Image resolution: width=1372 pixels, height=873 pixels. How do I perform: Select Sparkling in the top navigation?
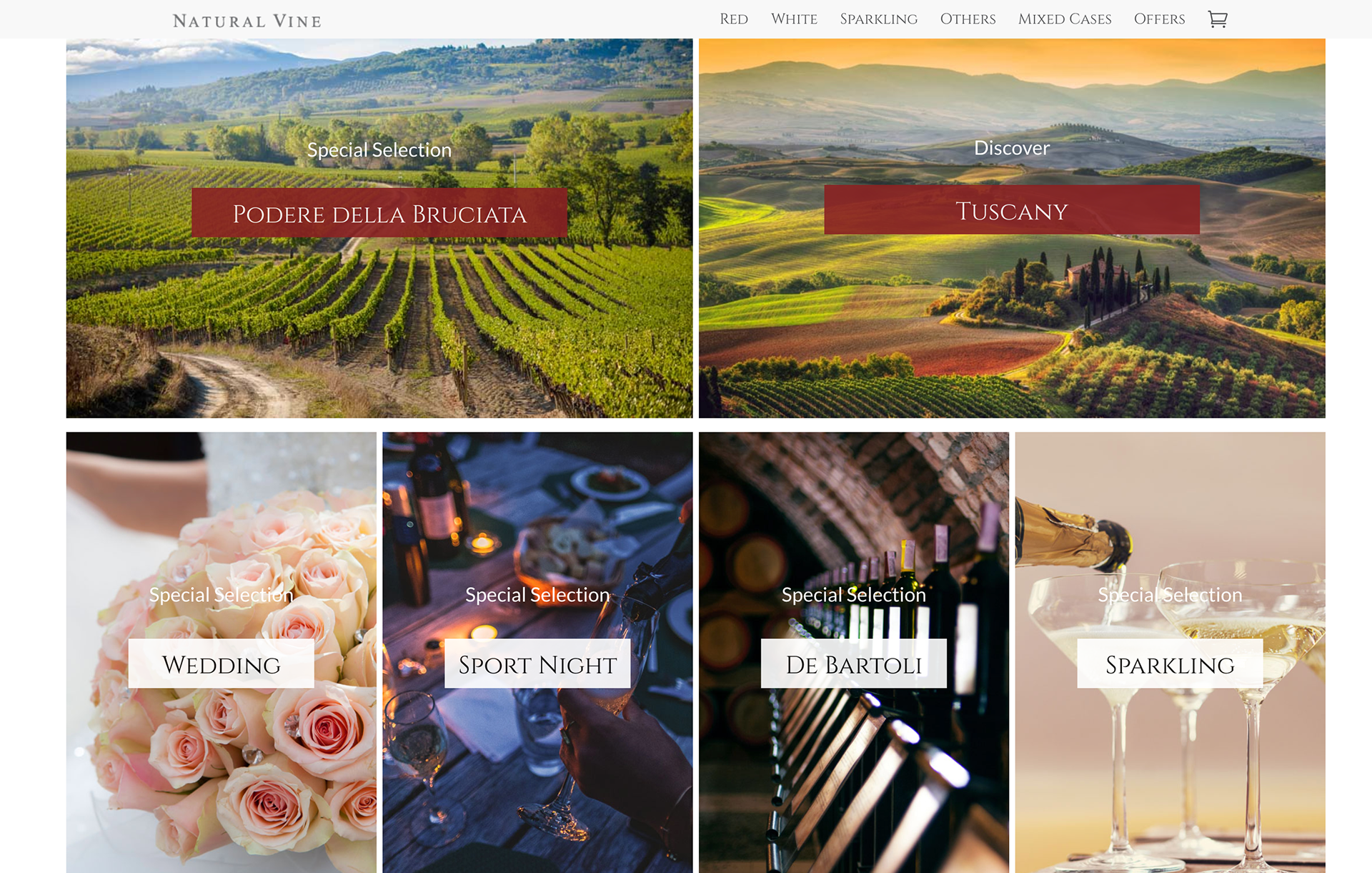(x=878, y=19)
